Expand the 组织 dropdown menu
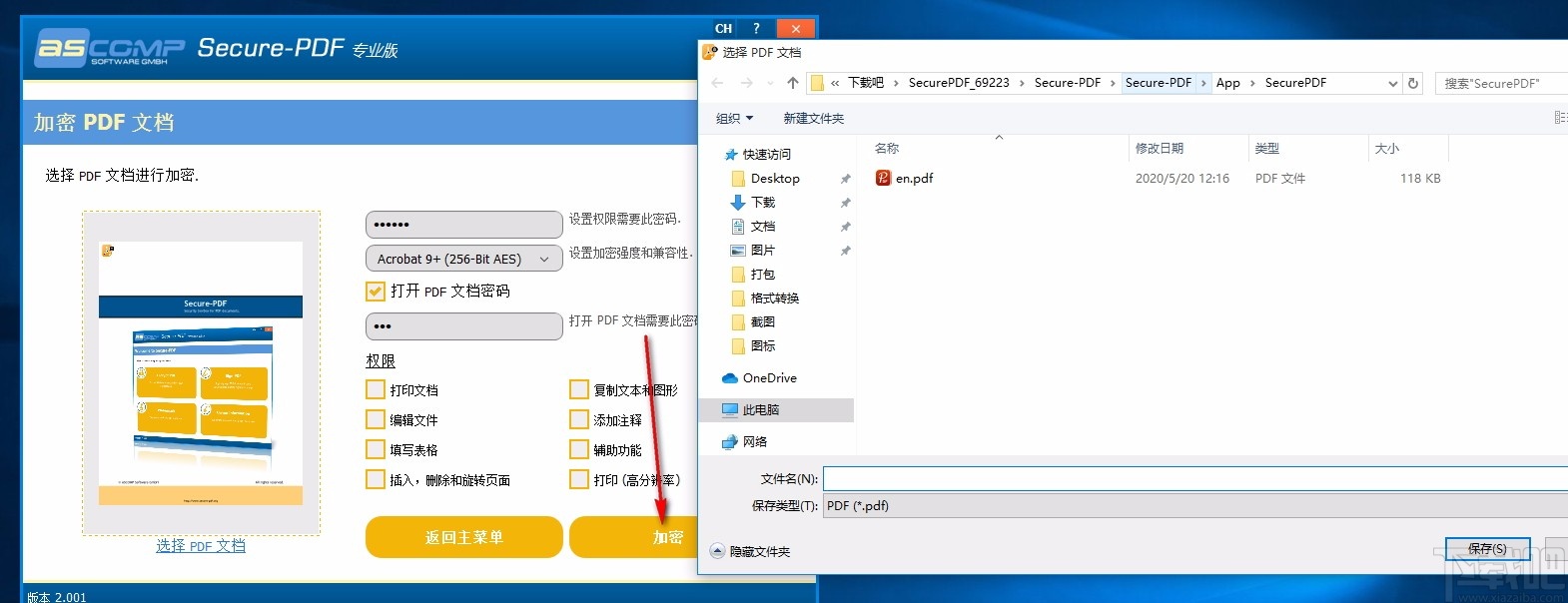Screen dimensions: 1568x603 click(734, 119)
